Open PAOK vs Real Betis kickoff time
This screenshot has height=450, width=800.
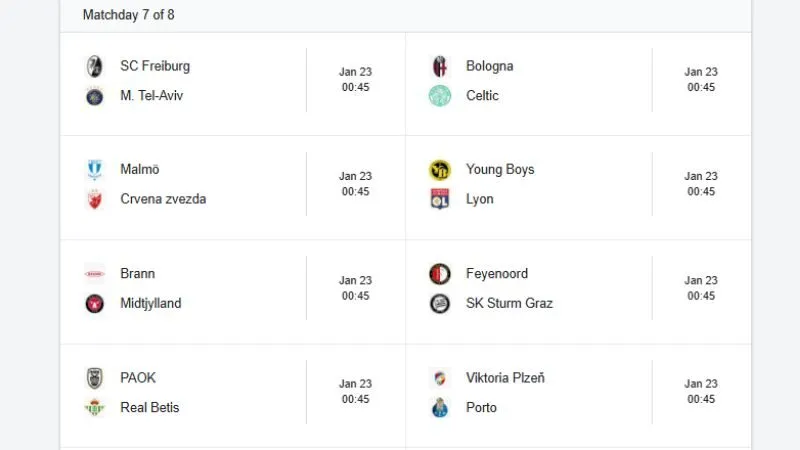point(355,392)
